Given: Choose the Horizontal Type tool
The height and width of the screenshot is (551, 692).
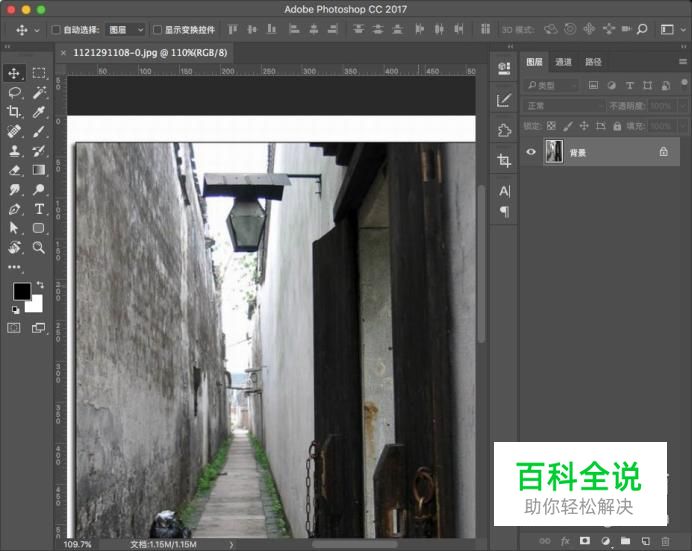Looking at the screenshot, I should point(39,209).
